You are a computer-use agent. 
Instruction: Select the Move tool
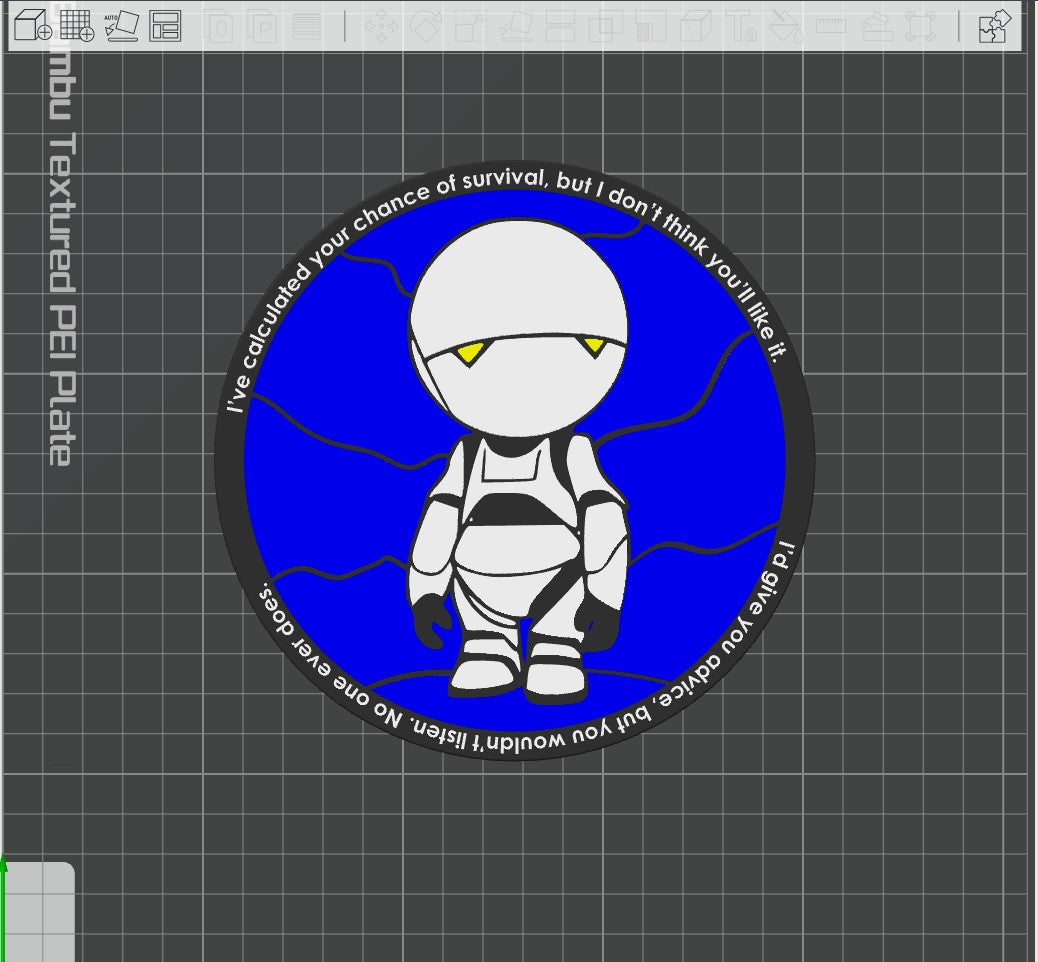pos(382,26)
